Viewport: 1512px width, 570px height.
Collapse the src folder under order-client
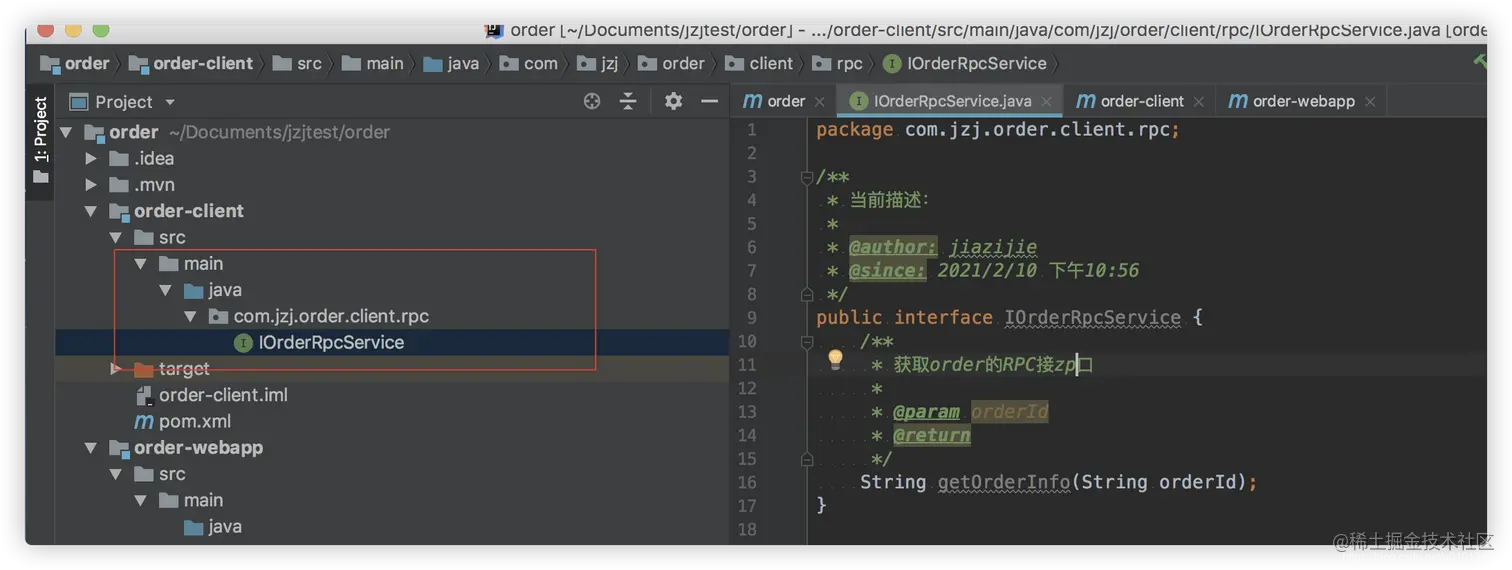(x=116, y=237)
